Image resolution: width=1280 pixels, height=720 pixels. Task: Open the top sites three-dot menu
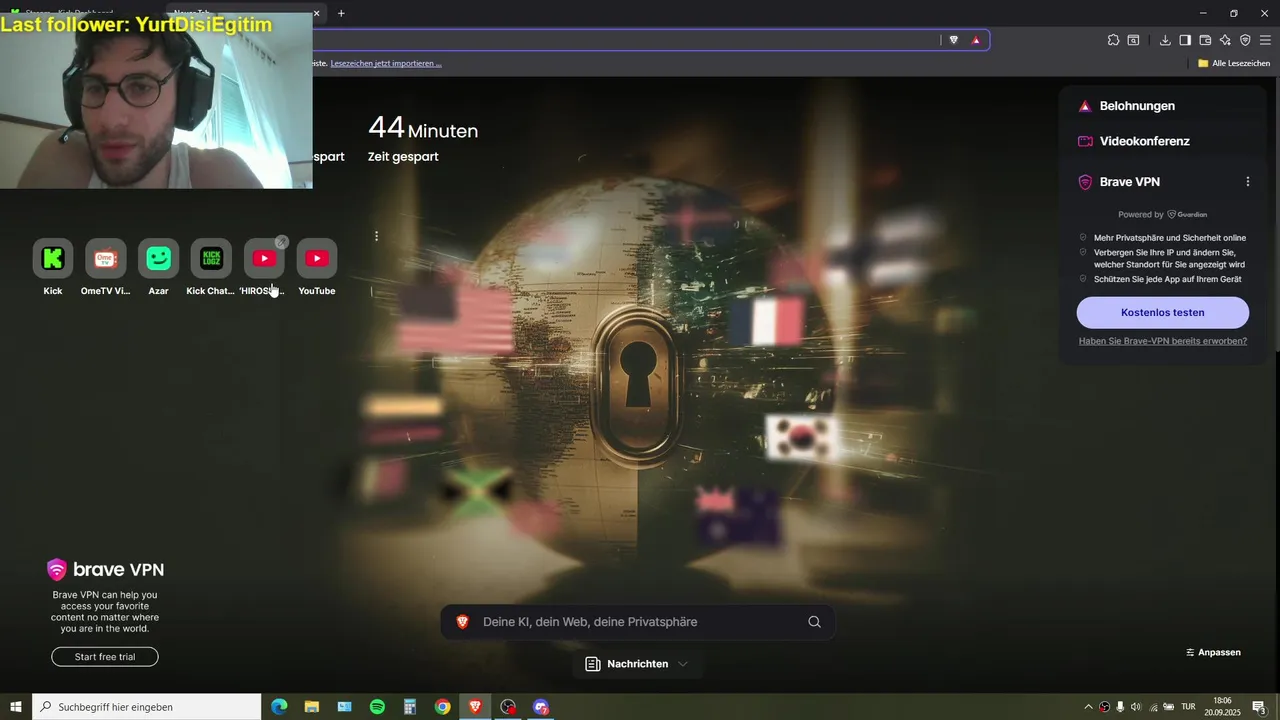coord(376,236)
